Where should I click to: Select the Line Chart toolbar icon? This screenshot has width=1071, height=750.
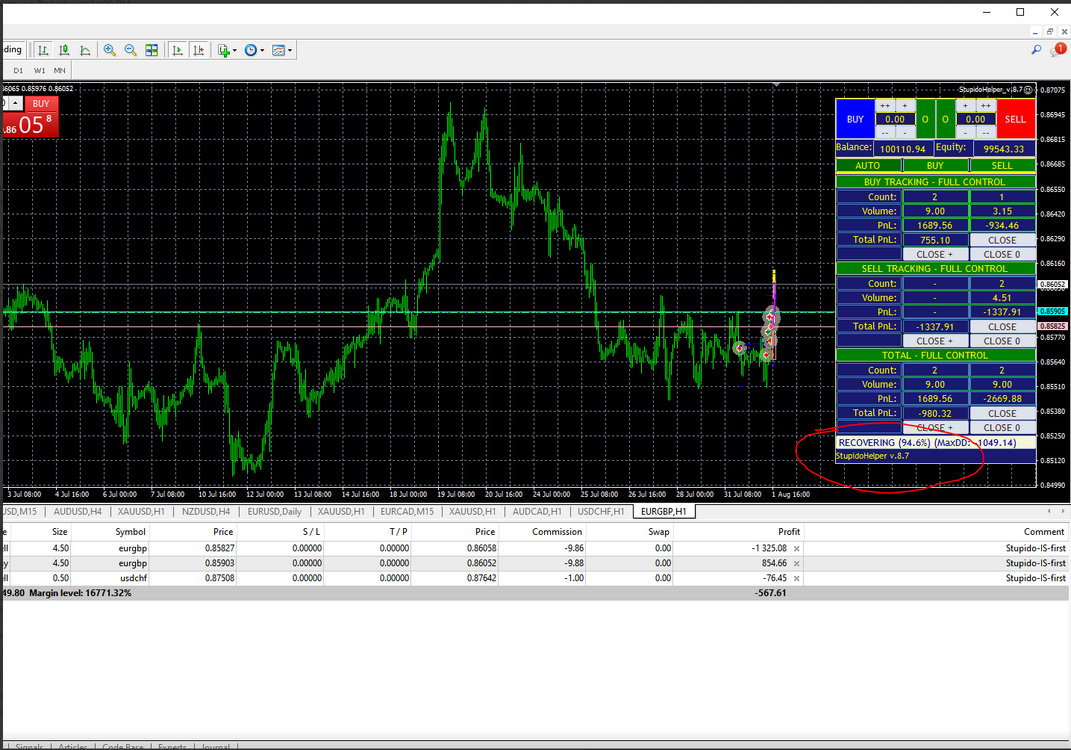click(85, 50)
